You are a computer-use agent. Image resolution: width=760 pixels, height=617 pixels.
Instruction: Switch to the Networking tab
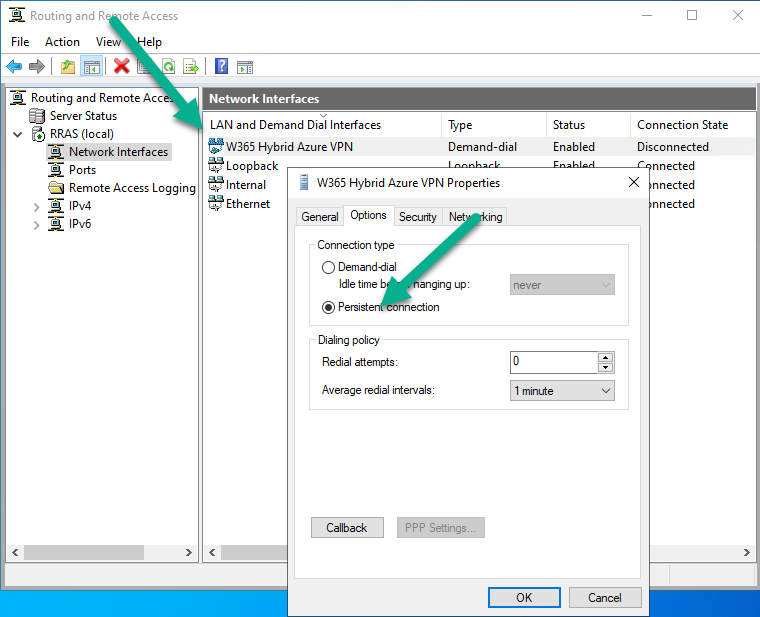tap(475, 217)
